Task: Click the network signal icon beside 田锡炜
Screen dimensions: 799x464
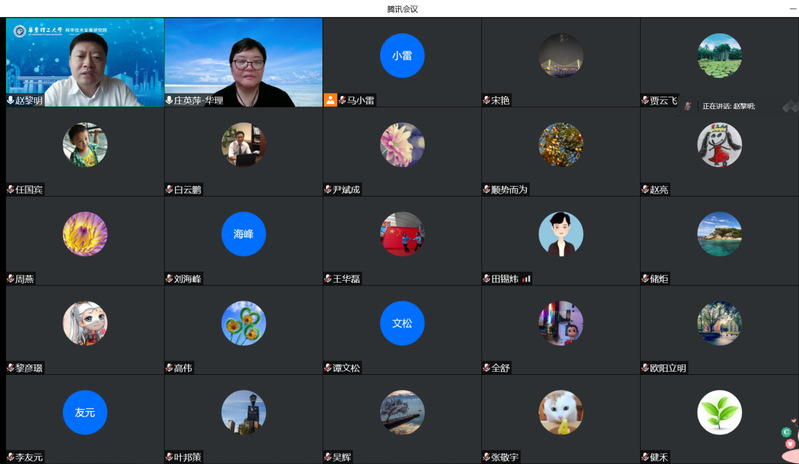Action: 526,279
